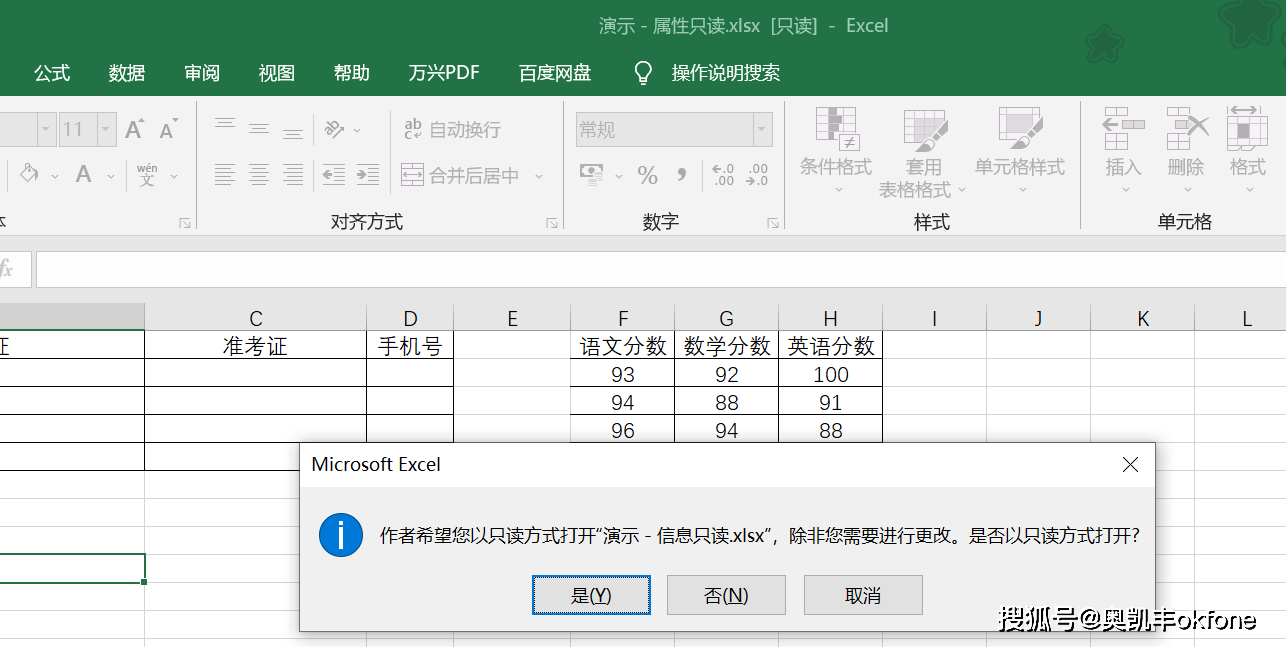
Task: Click the Fill Color paint bucket
Action: 28,175
